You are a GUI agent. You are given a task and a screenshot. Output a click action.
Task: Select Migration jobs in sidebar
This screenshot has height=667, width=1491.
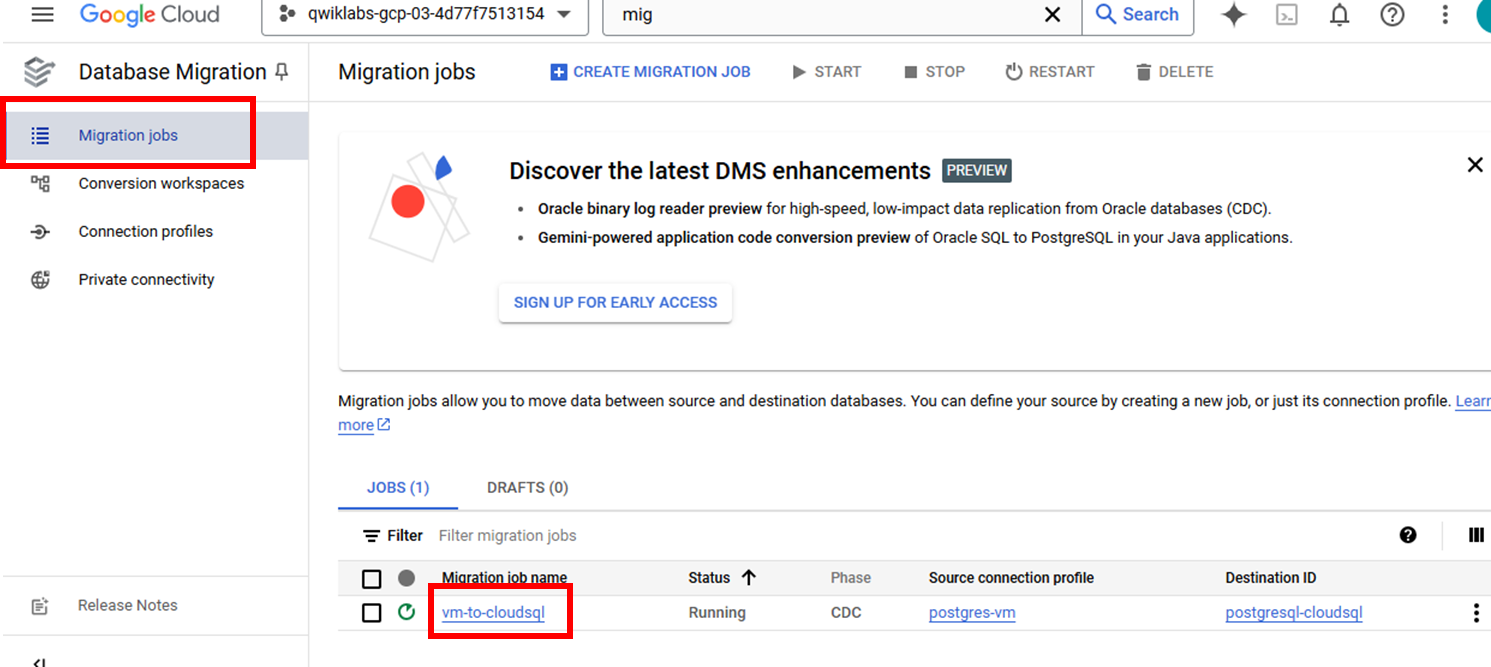[154, 136]
